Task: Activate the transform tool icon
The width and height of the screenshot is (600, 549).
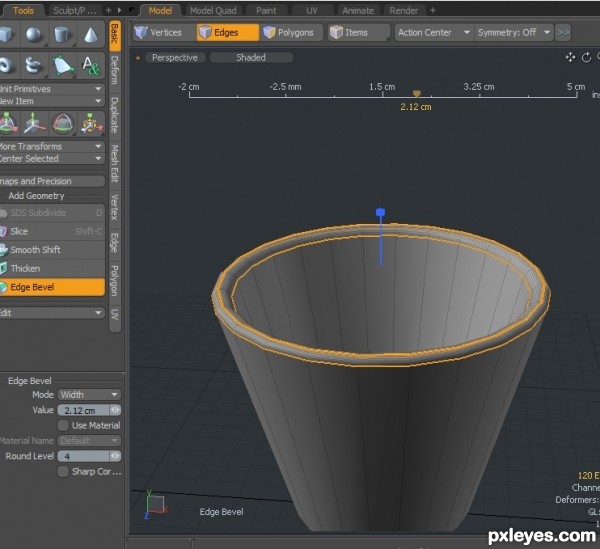Action: [8, 124]
